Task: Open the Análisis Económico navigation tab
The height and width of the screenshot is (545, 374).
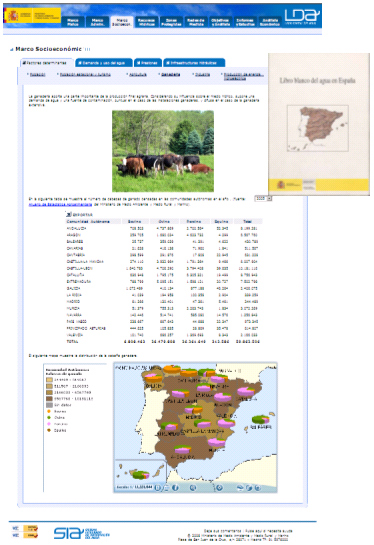Action: tap(270, 22)
